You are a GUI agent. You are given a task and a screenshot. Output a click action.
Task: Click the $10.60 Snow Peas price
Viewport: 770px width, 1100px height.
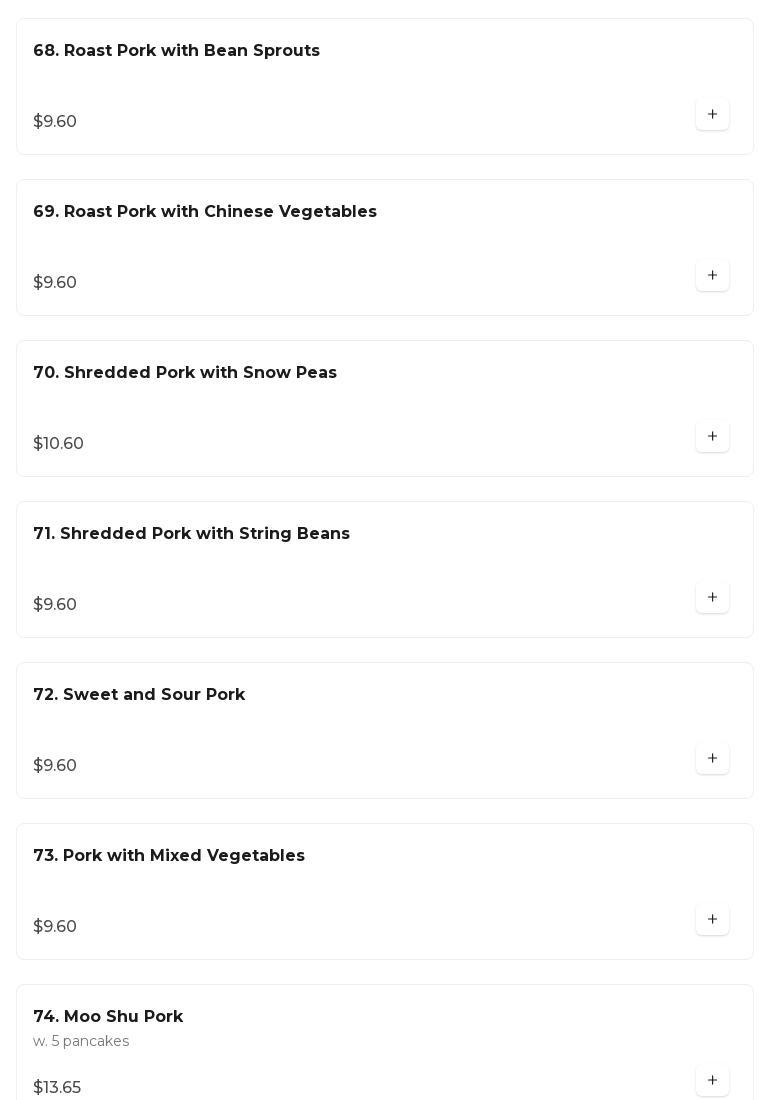[x=59, y=444]
